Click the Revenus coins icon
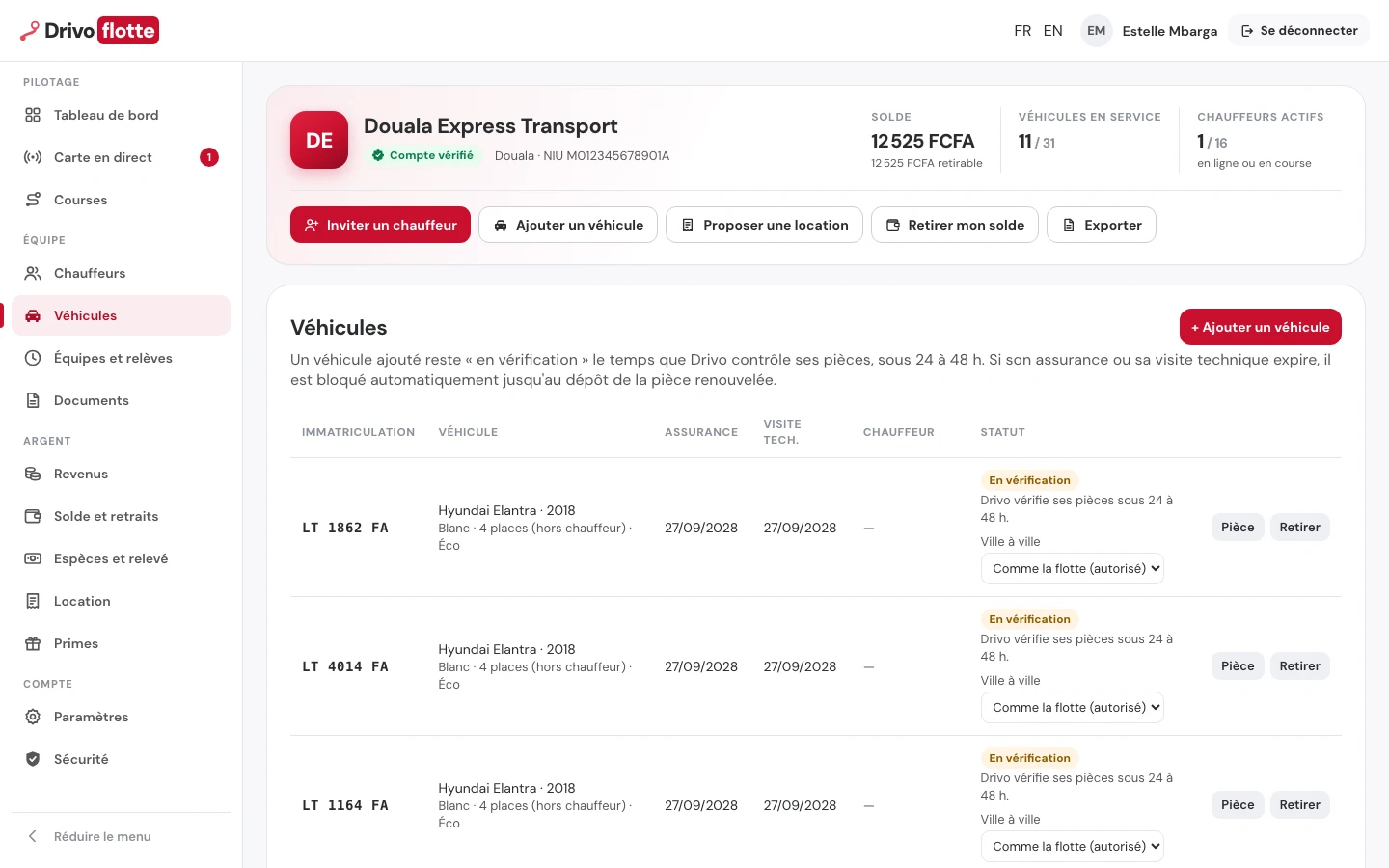 [33, 474]
